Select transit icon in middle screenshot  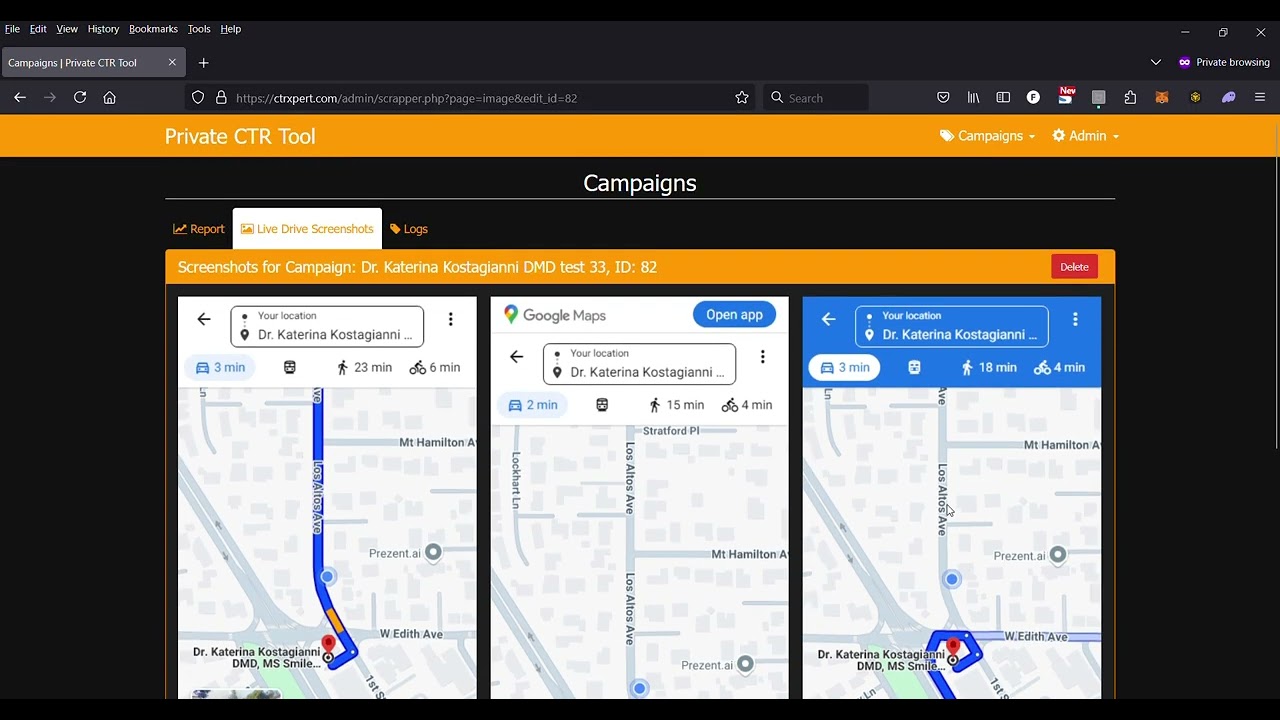[602, 405]
